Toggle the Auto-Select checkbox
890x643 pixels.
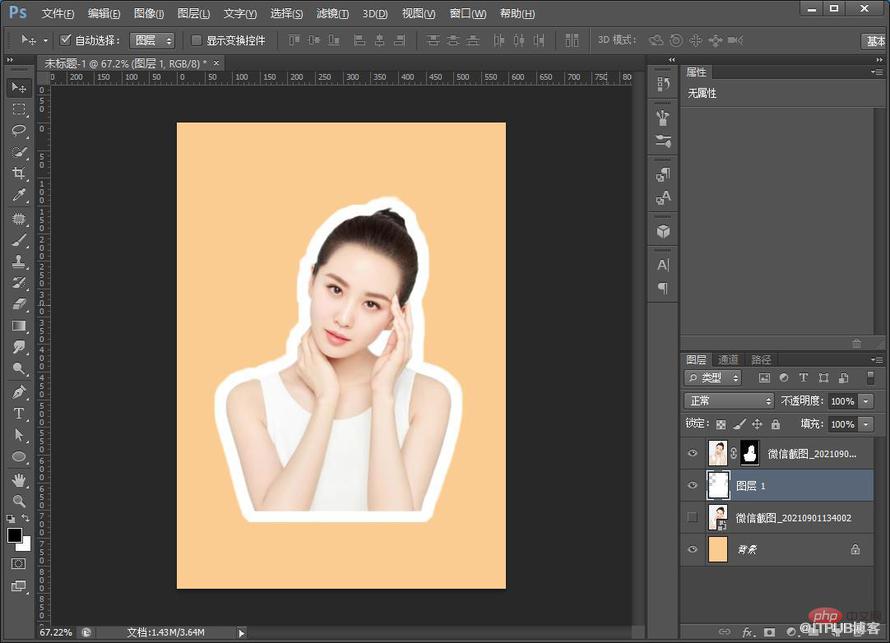point(65,40)
